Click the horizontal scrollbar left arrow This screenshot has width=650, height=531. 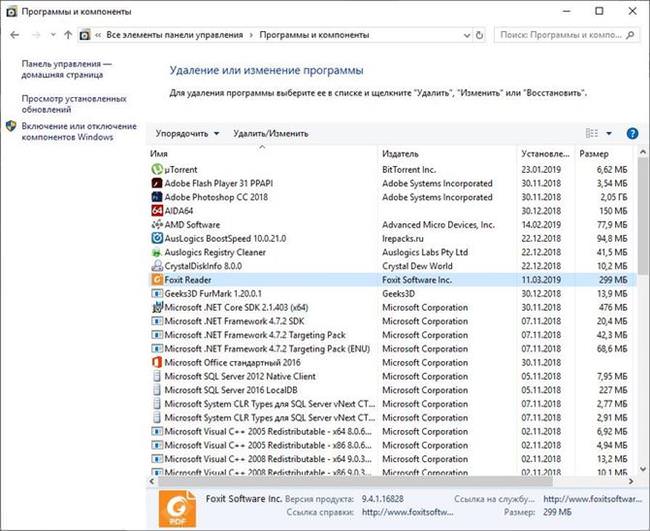152,481
